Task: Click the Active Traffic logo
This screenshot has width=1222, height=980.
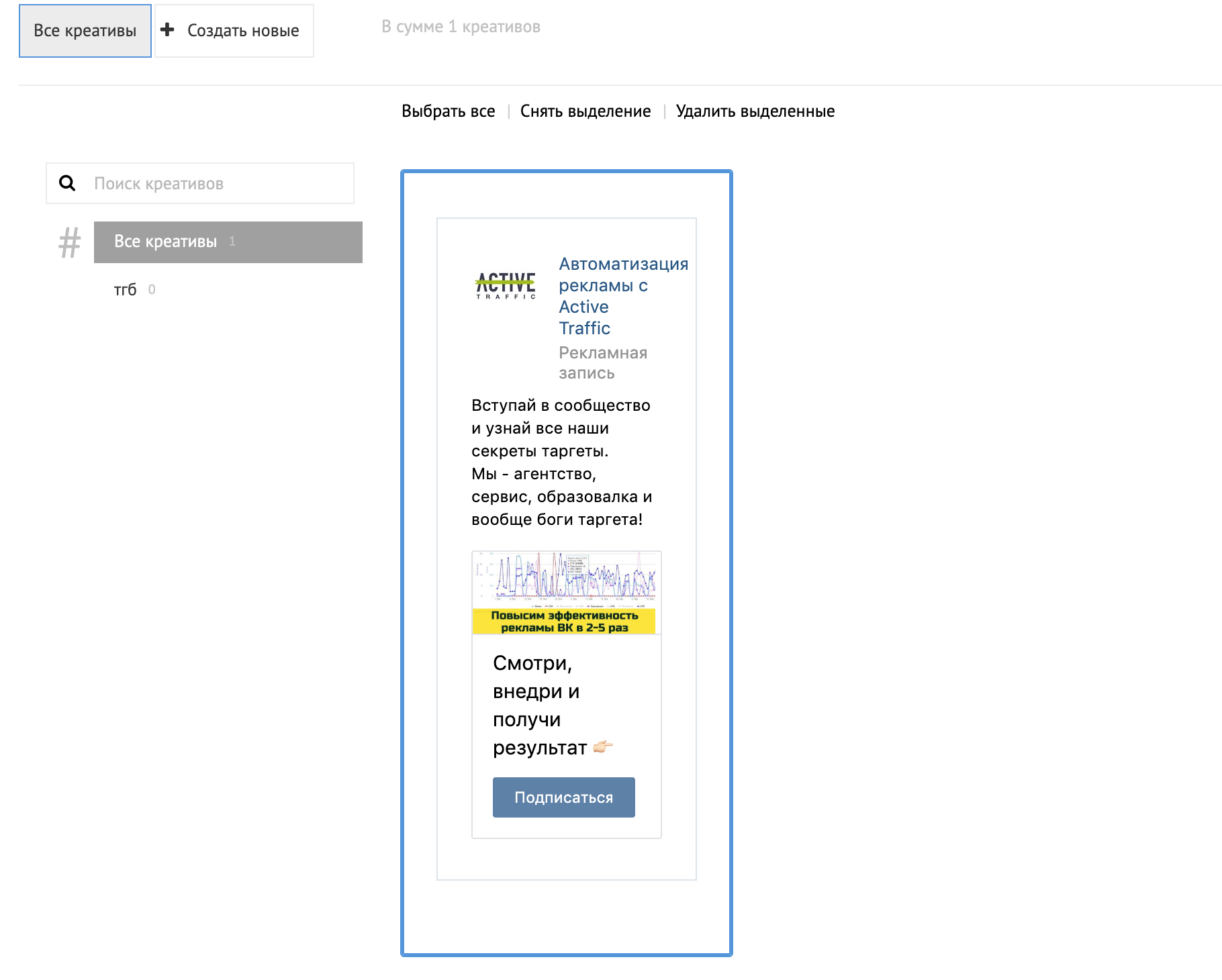Action: tap(506, 286)
